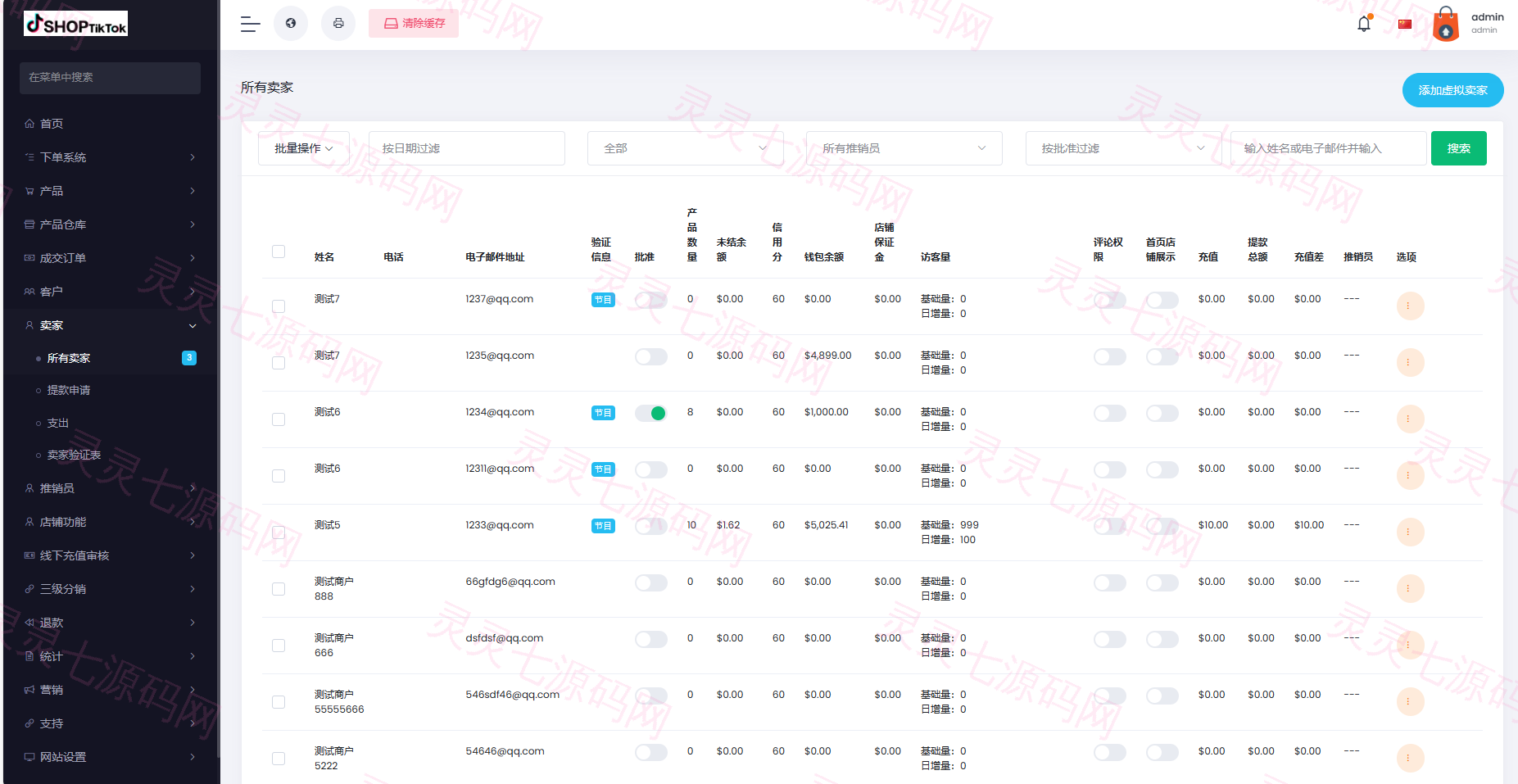This screenshot has height=784, width=1518.
Task: Open options icon for dsfdsf@qq.com row
Action: (1410, 646)
